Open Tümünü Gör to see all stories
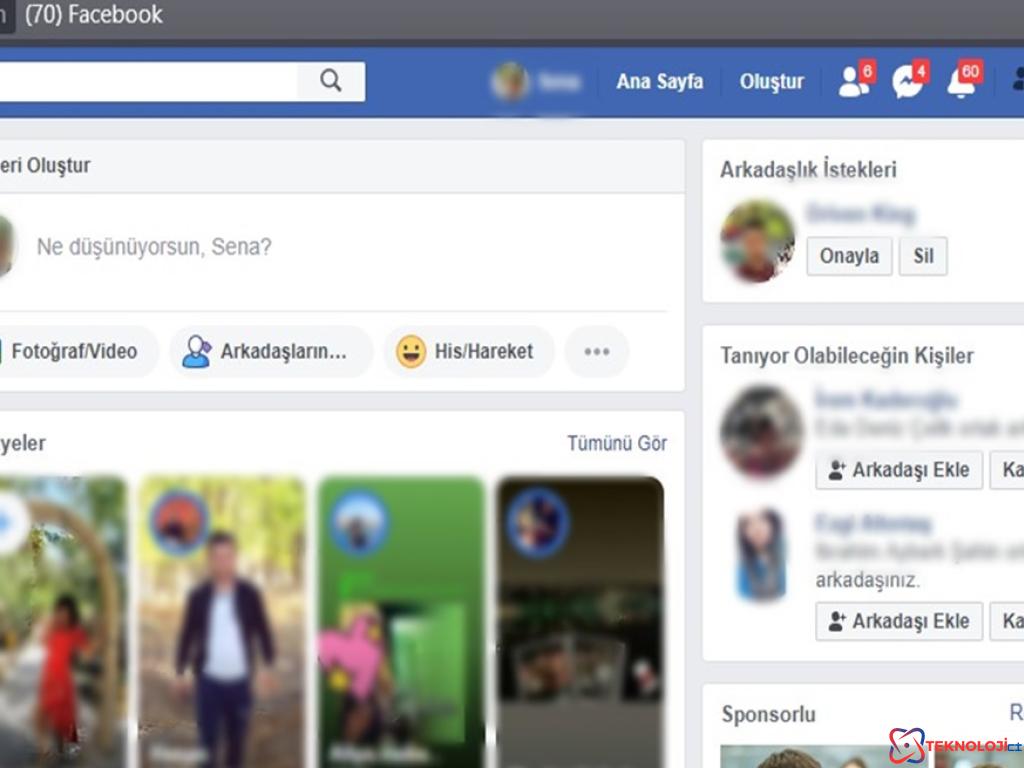Image resolution: width=1024 pixels, height=768 pixels. [x=616, y=443]
